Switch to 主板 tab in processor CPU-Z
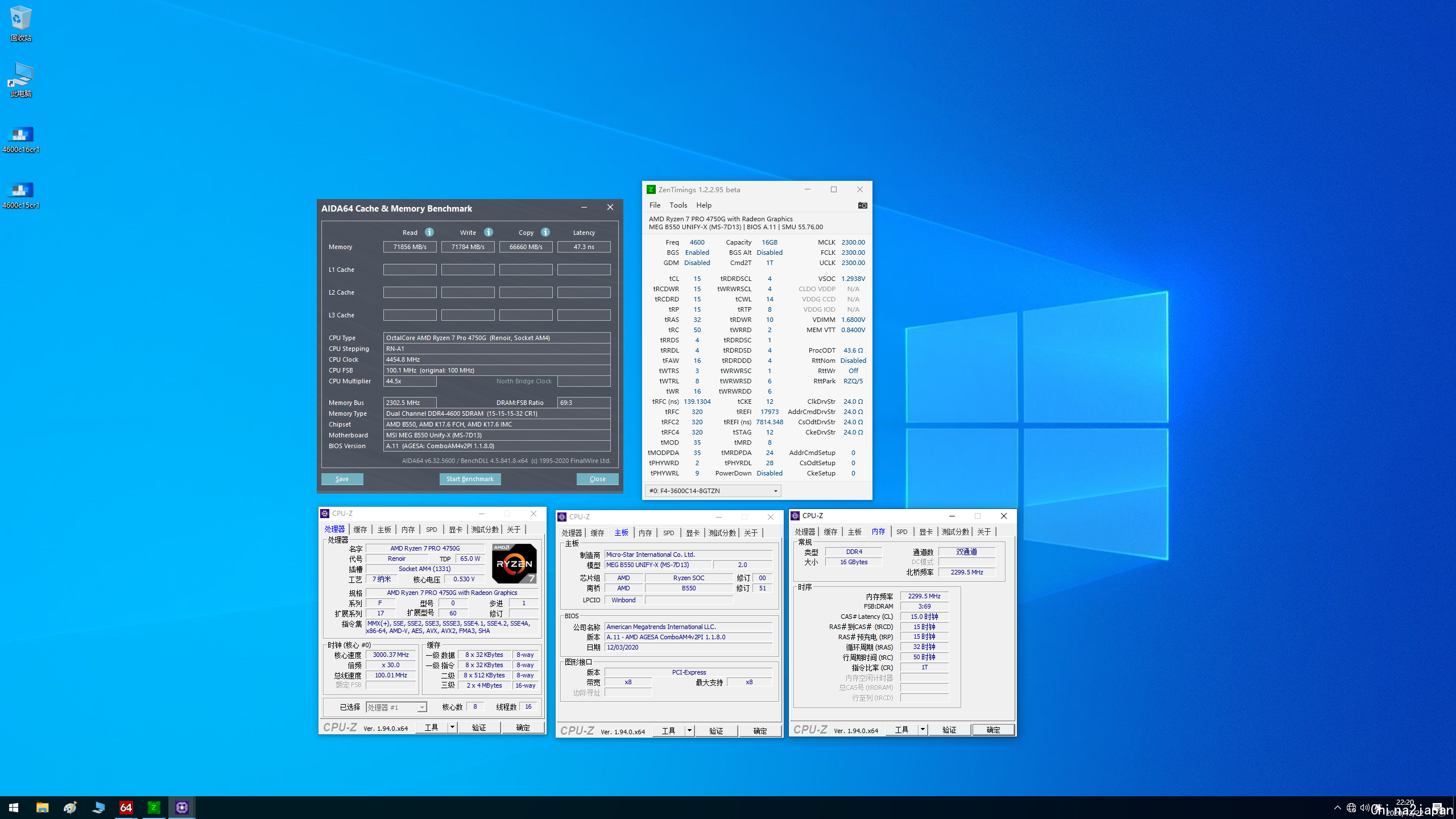The image size is (1456, 819). coord(384,530)
